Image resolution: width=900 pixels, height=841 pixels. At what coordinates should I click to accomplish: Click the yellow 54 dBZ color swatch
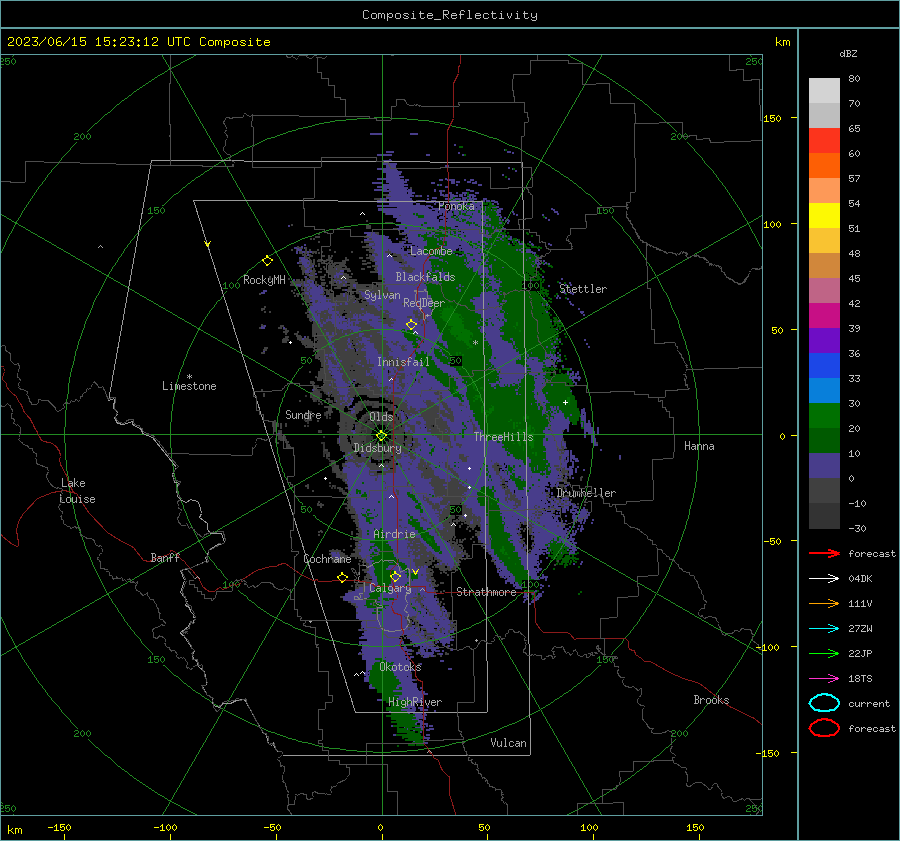click(x=824, y=215)
